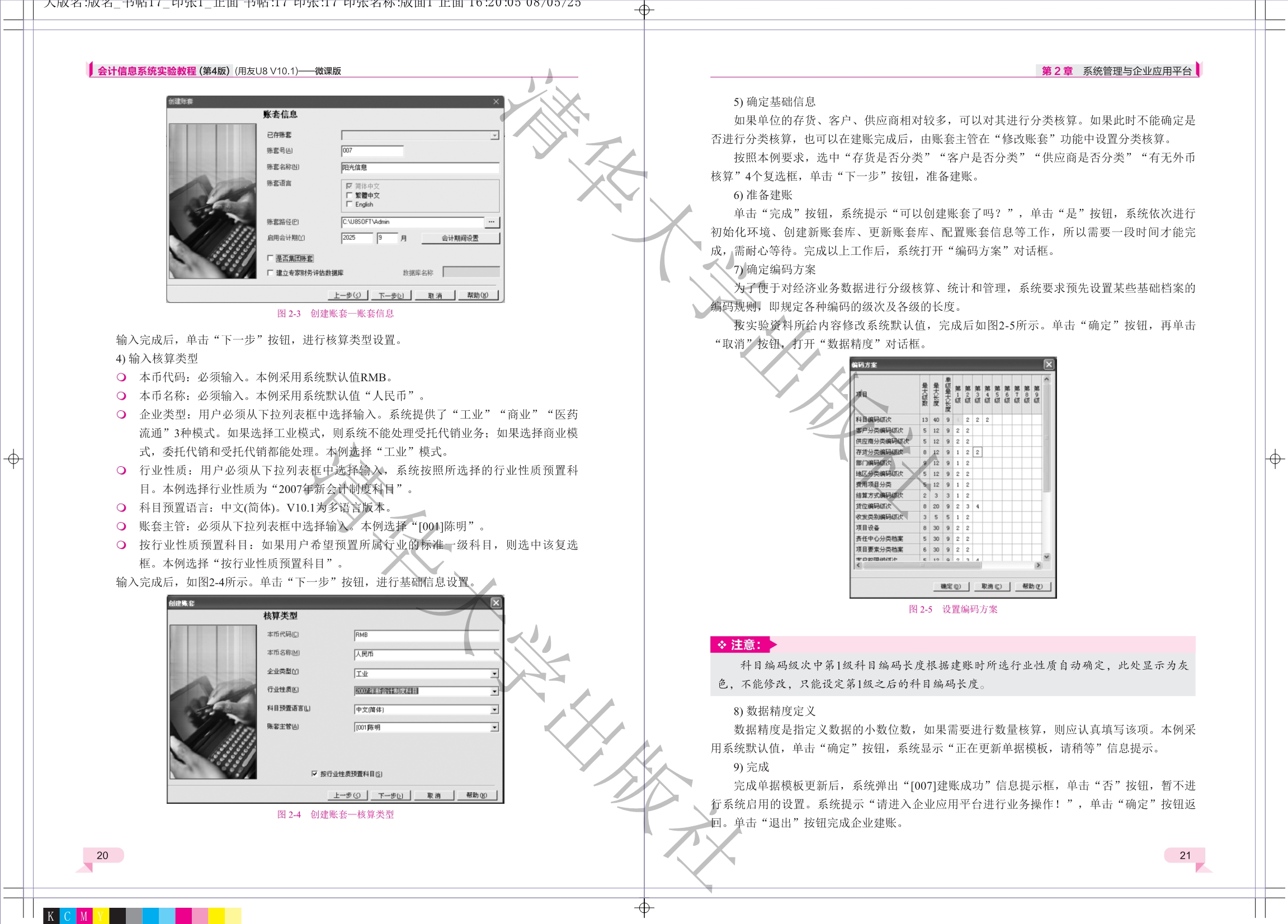Viewport: 1288px width, 924px height.
Task: Click the 编码方案 vertical scrollbar thumb
Action: point(1046,437)
